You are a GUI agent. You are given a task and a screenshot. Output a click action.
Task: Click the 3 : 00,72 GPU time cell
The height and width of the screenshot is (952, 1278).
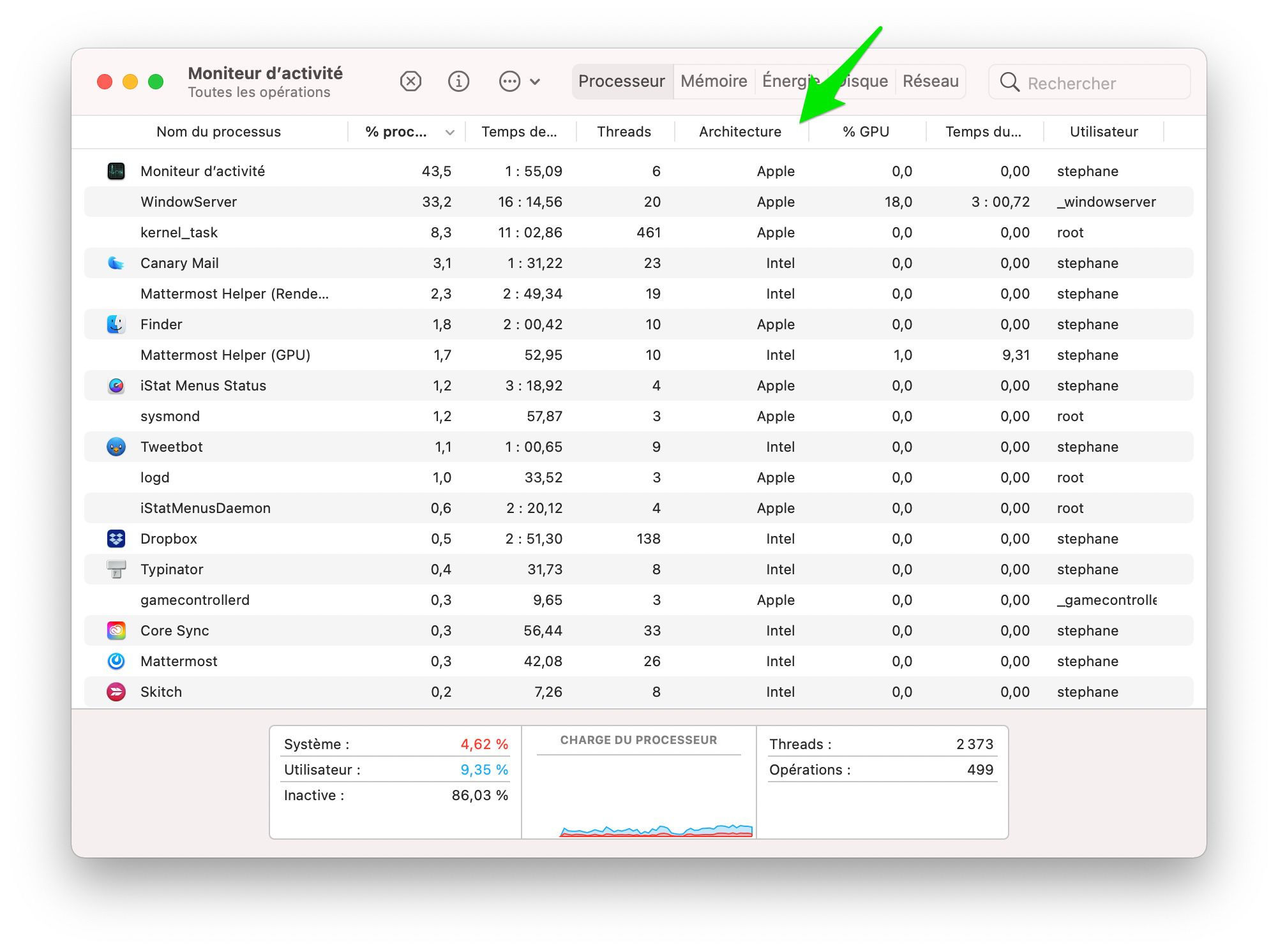click(x=1000, y=202)
